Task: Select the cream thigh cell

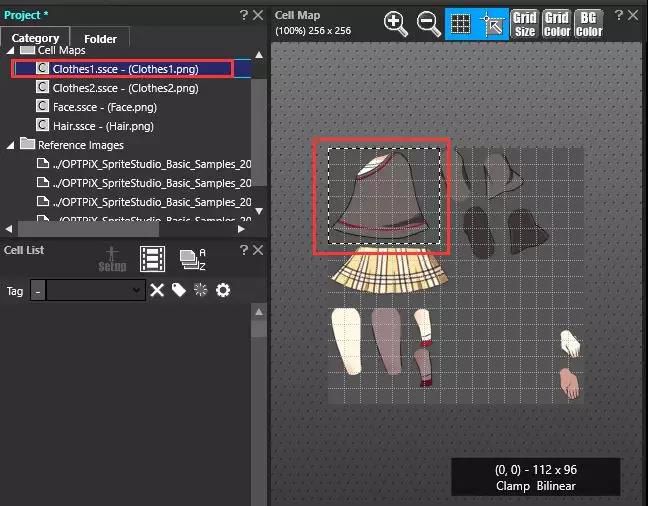Action: pyautogui.click(x=347, y=341)
